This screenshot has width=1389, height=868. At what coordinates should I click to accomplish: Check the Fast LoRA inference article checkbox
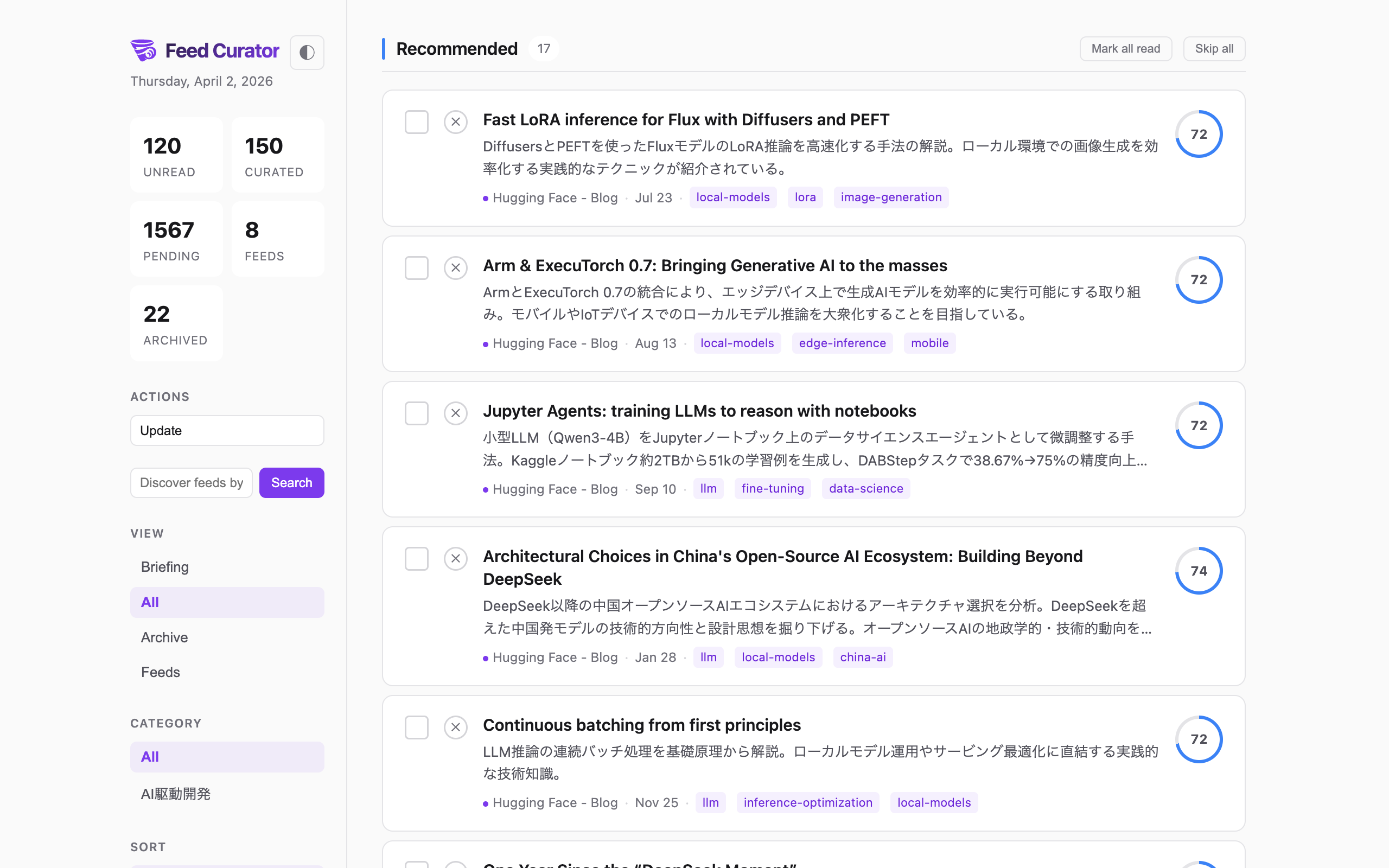pyautogui.click(x=416, y=122)
